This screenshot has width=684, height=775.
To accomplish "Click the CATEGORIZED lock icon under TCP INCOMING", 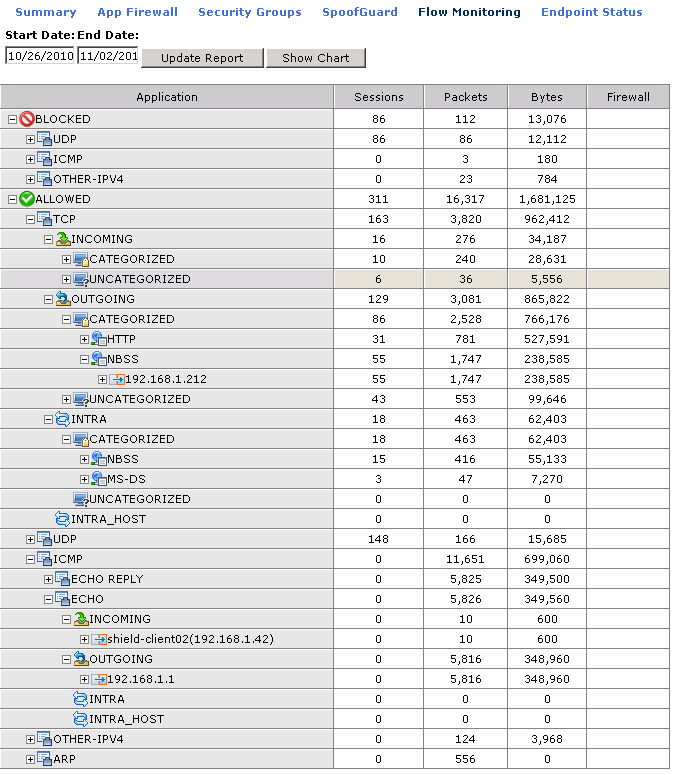I will tap(81, 259).
